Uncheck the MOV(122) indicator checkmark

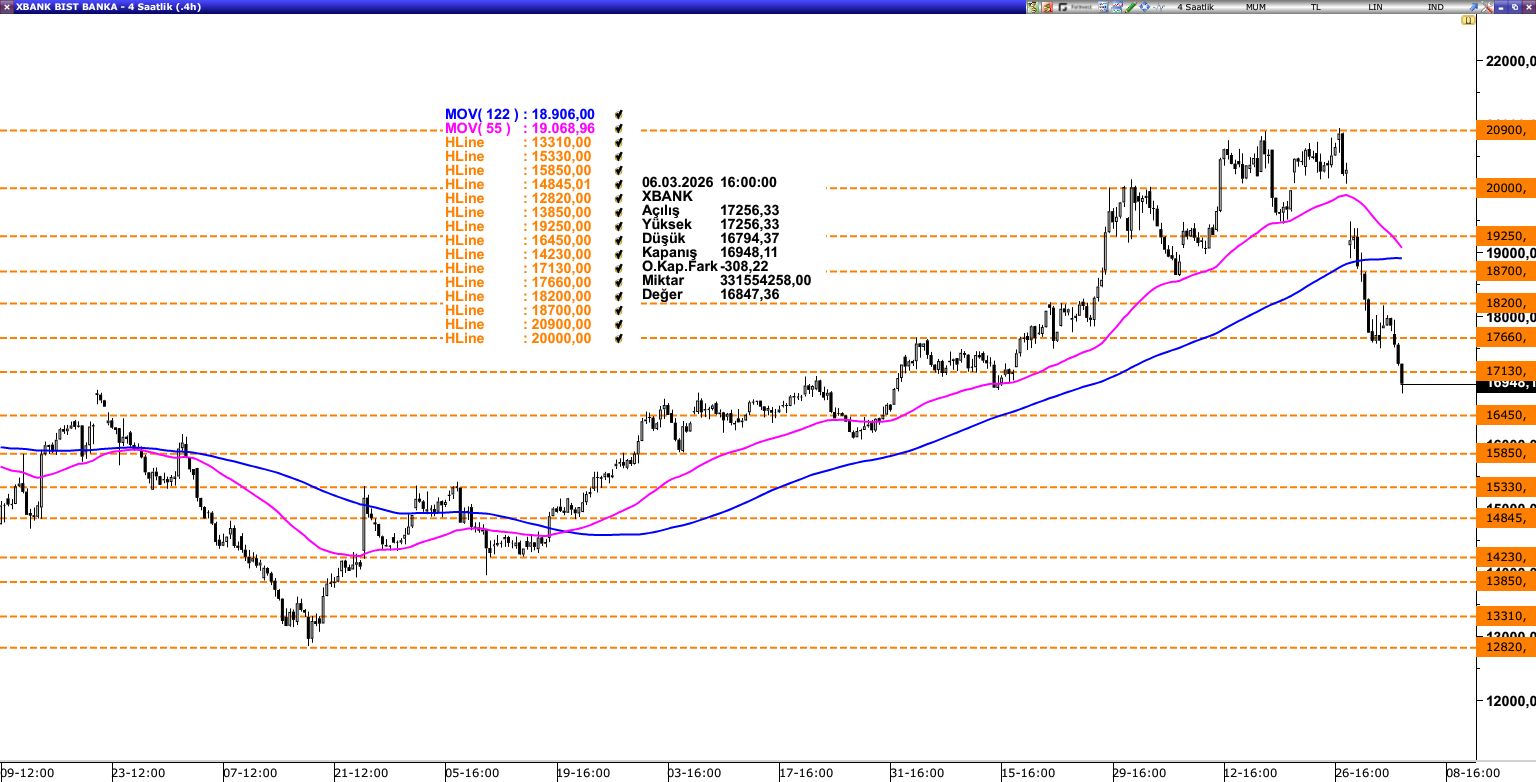coord(620,115)
